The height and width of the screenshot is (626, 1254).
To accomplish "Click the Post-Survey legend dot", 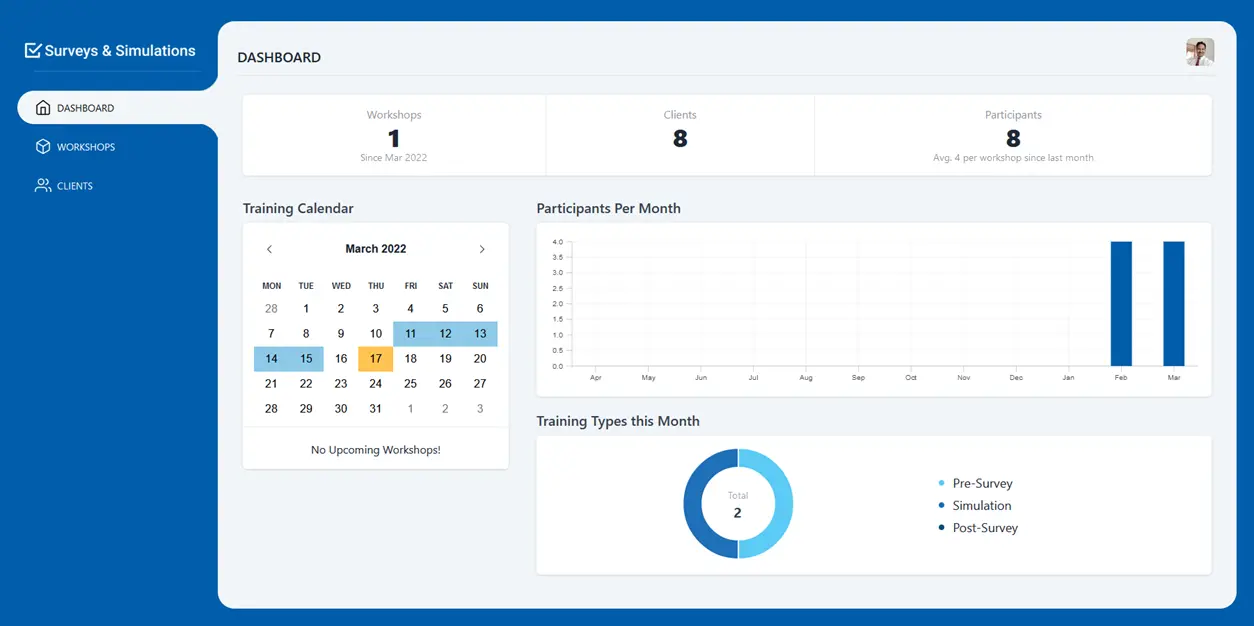I will tap(941, 528).
